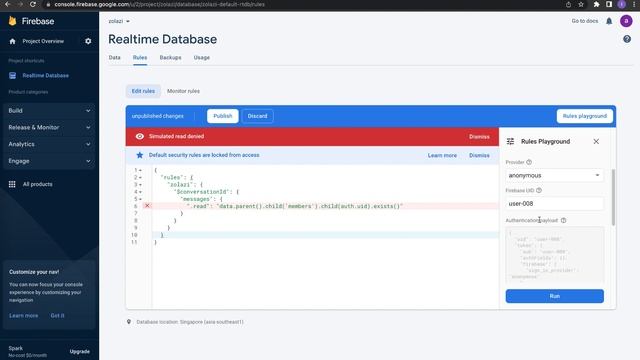Close the Rules Playground panel
The width and height of the screenshot is (640, 360).
pos(596,141)
